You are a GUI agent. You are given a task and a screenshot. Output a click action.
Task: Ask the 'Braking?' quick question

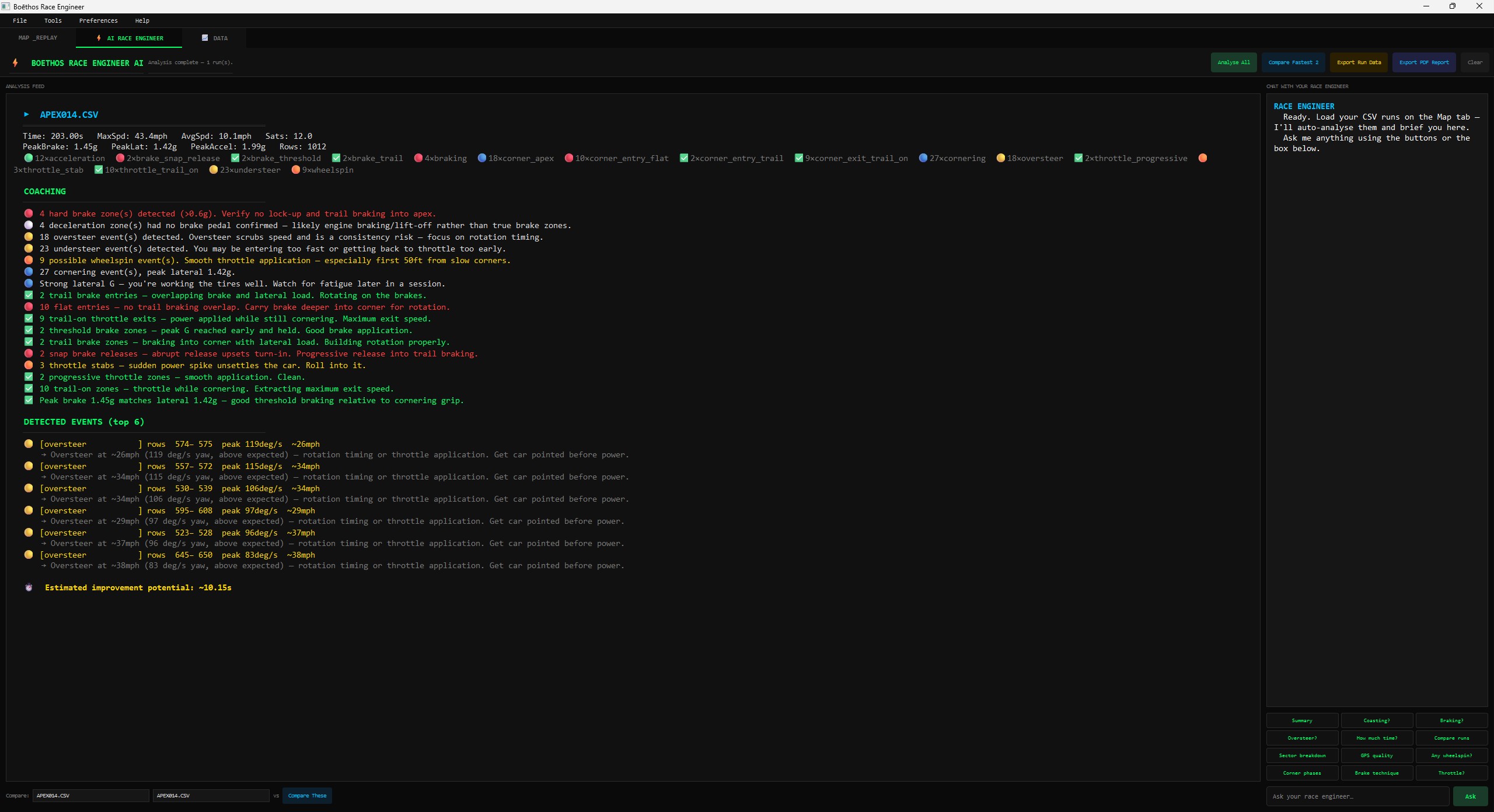pos(1451,720)
